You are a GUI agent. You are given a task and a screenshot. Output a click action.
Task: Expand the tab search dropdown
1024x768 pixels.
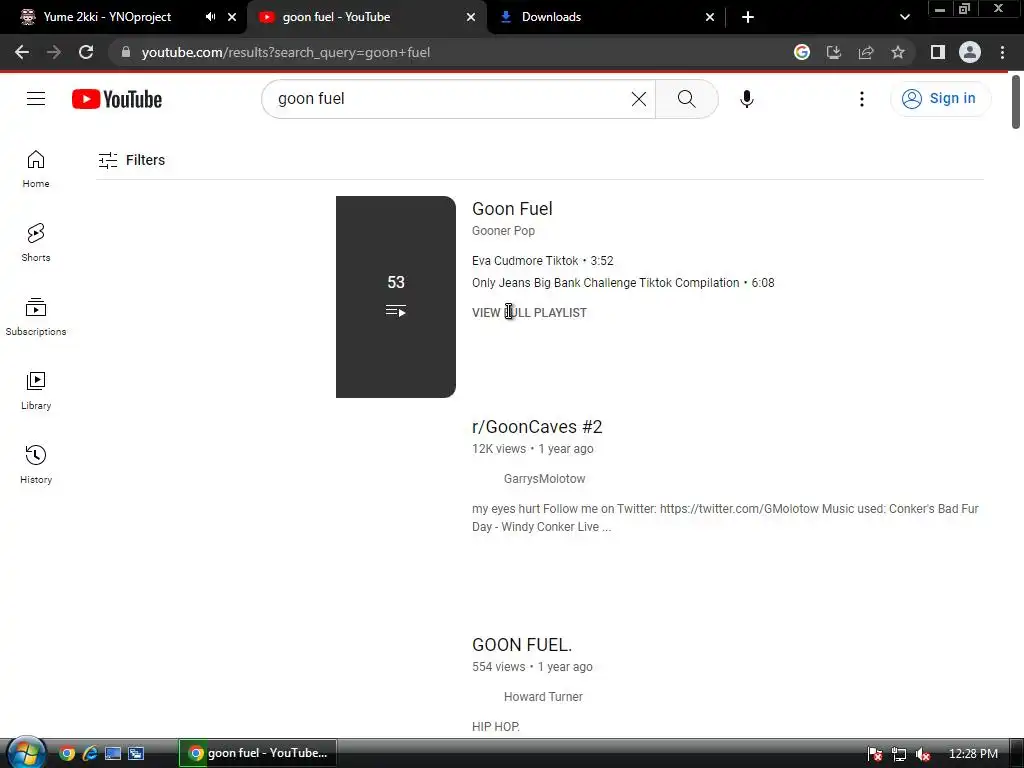(x=904, y=17)
